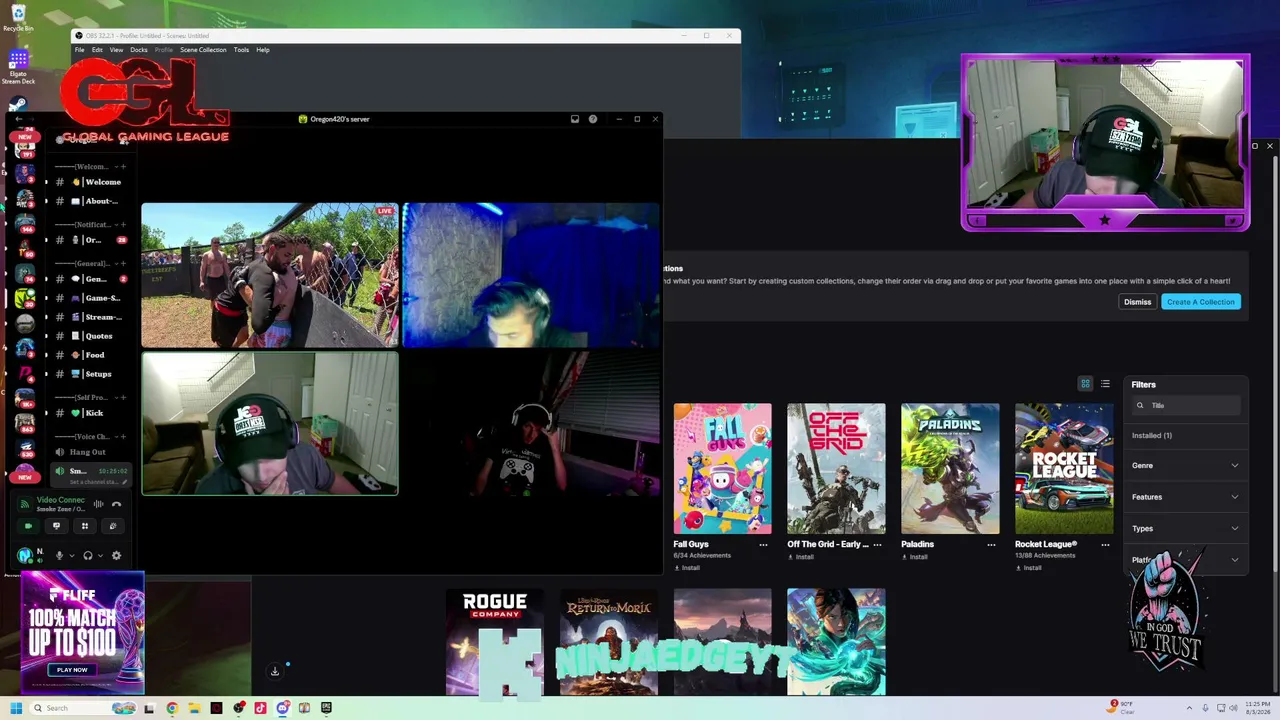This screenshot has width=1280, height=720.
Task: Select the Installed (1) filter
Action: click(1152, 436)
